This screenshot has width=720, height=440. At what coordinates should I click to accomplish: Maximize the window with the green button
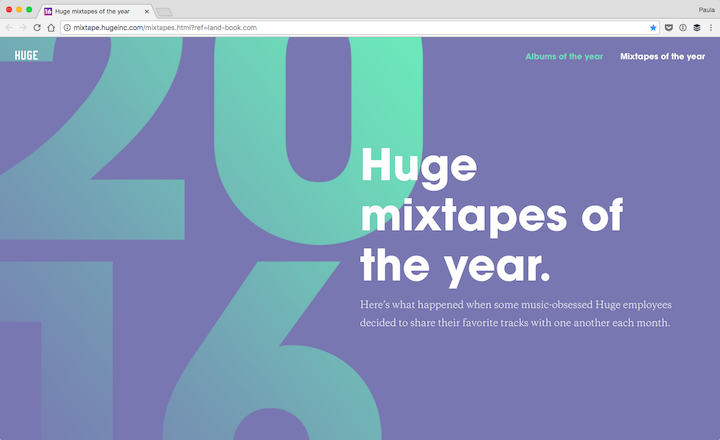[29, 10]
